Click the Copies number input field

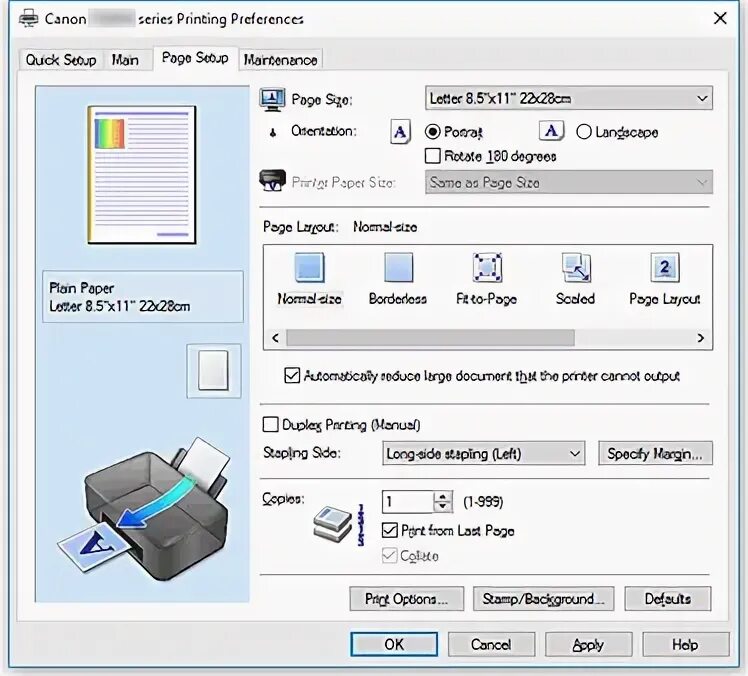tap(408, 501)
